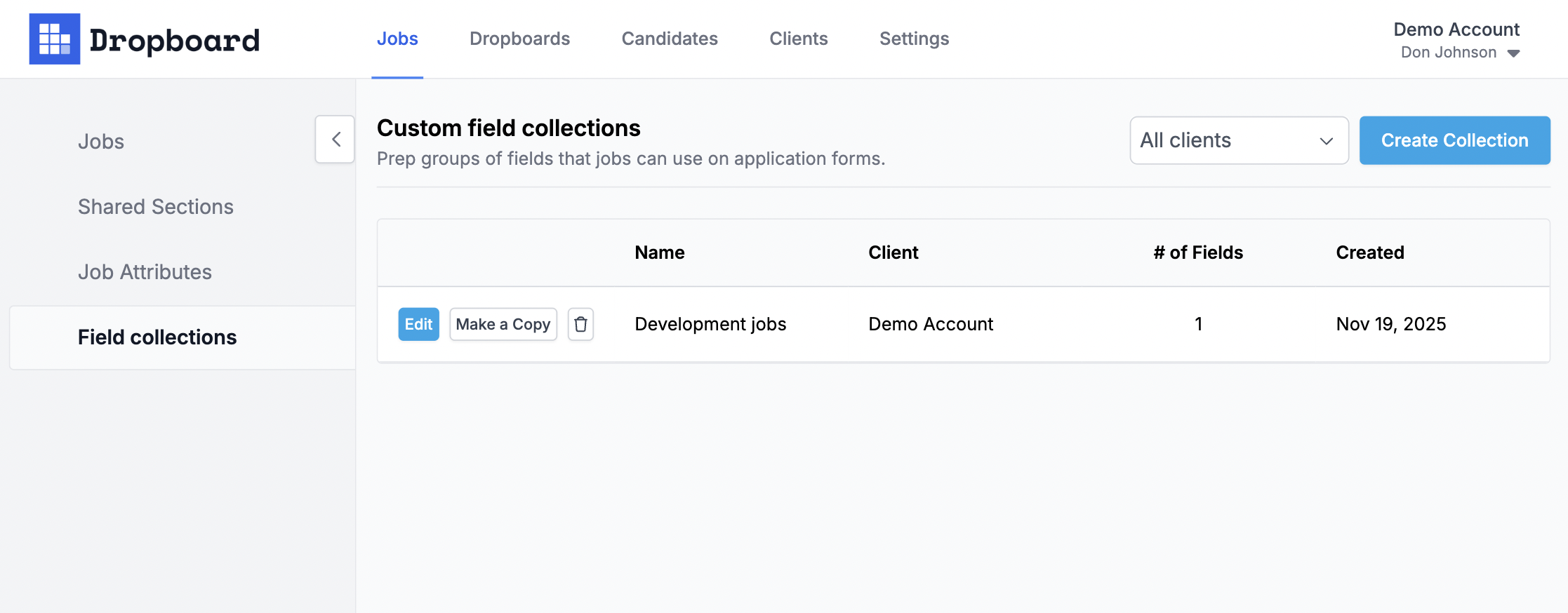Navigate to the Clients tab
Screen dimensions: 1568x613
coord(798,39)
